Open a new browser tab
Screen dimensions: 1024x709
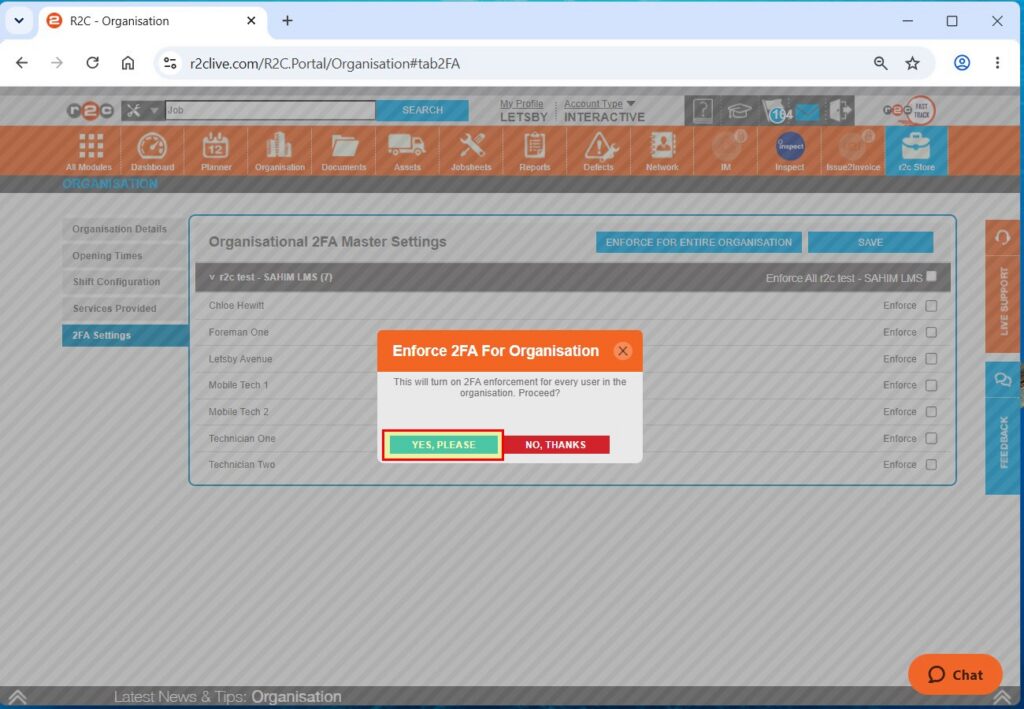coord(287,21)
